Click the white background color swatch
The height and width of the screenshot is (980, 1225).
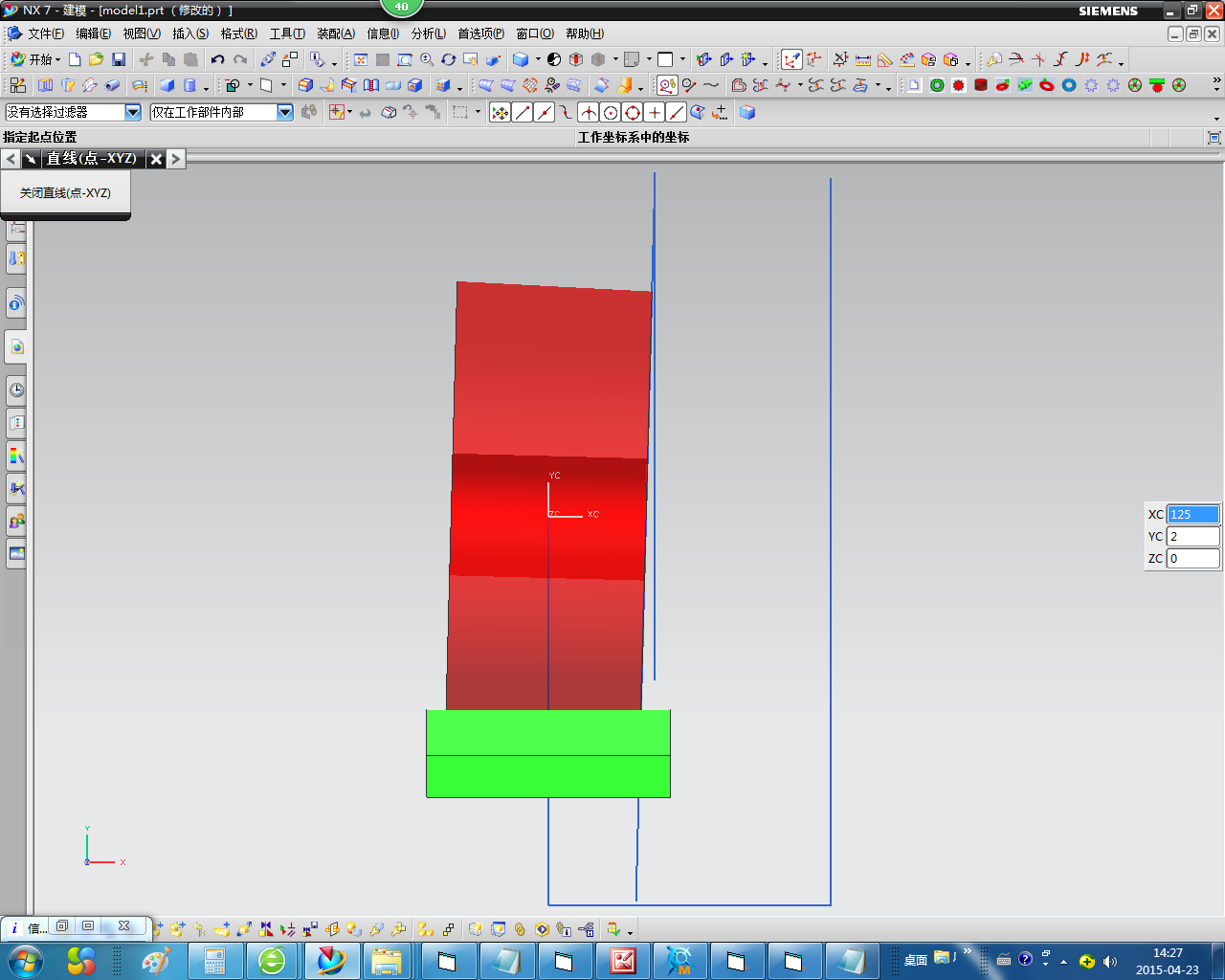[x=666, y=59]
